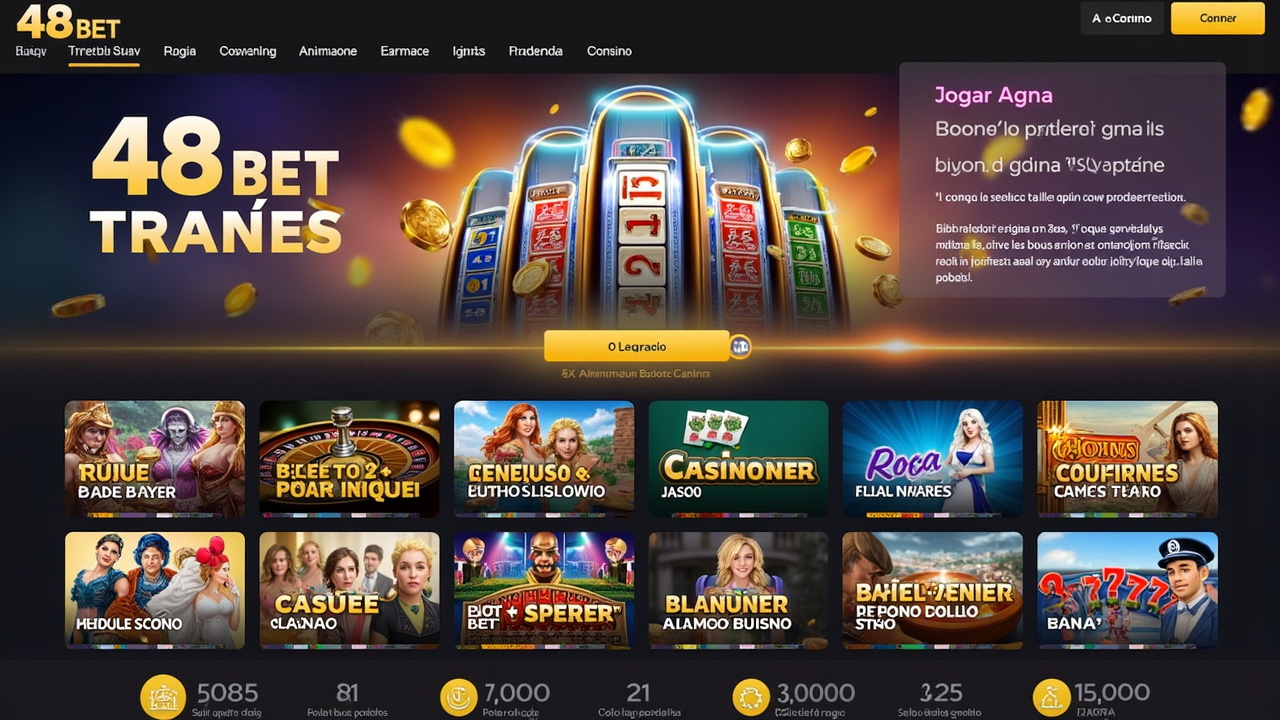Viewport: 1280px width, 720px height.
Task: Open the Treteb Suav tab
Action: pyautogui.click(x=104, y=51)
